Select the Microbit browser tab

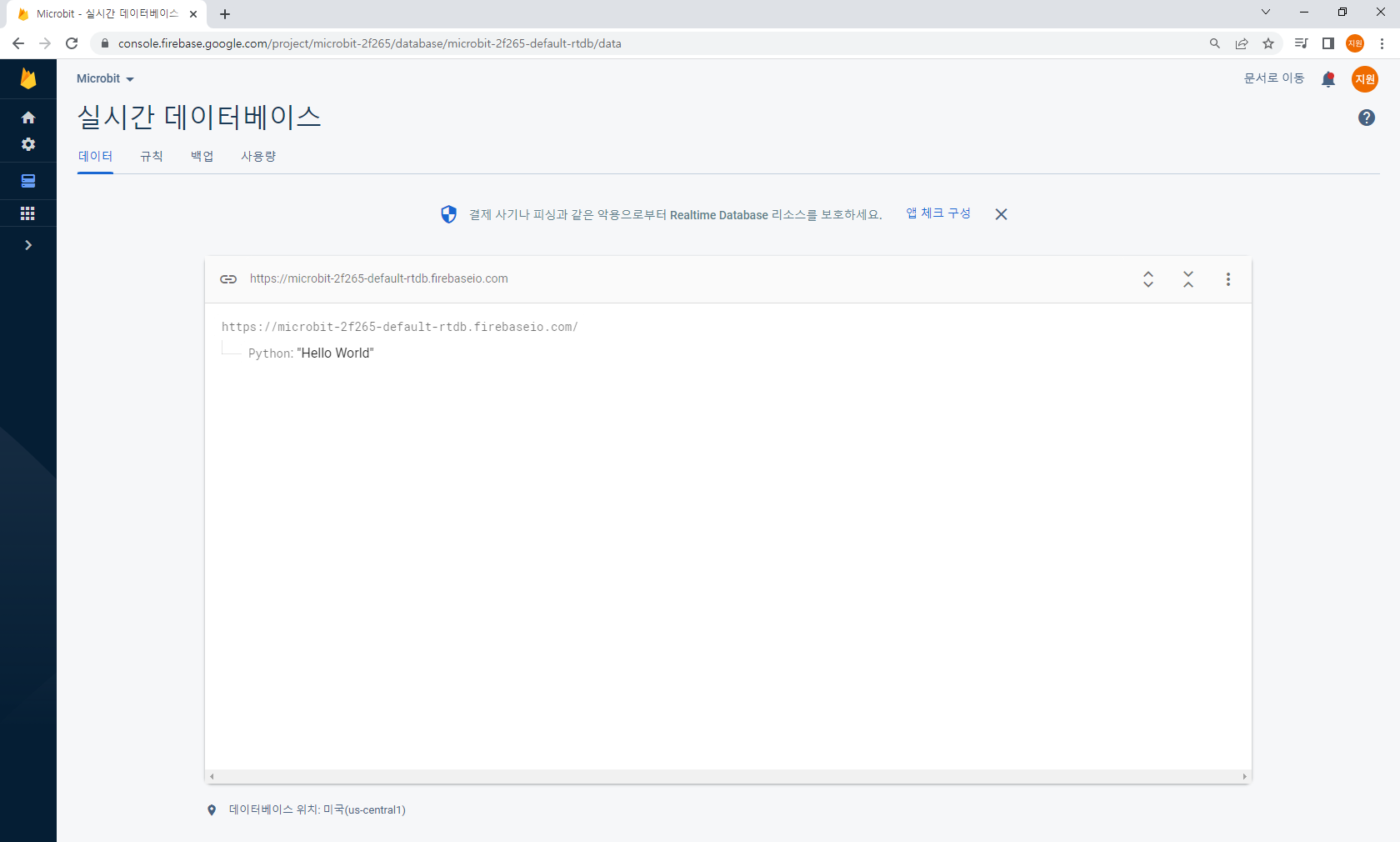point(107,14)
